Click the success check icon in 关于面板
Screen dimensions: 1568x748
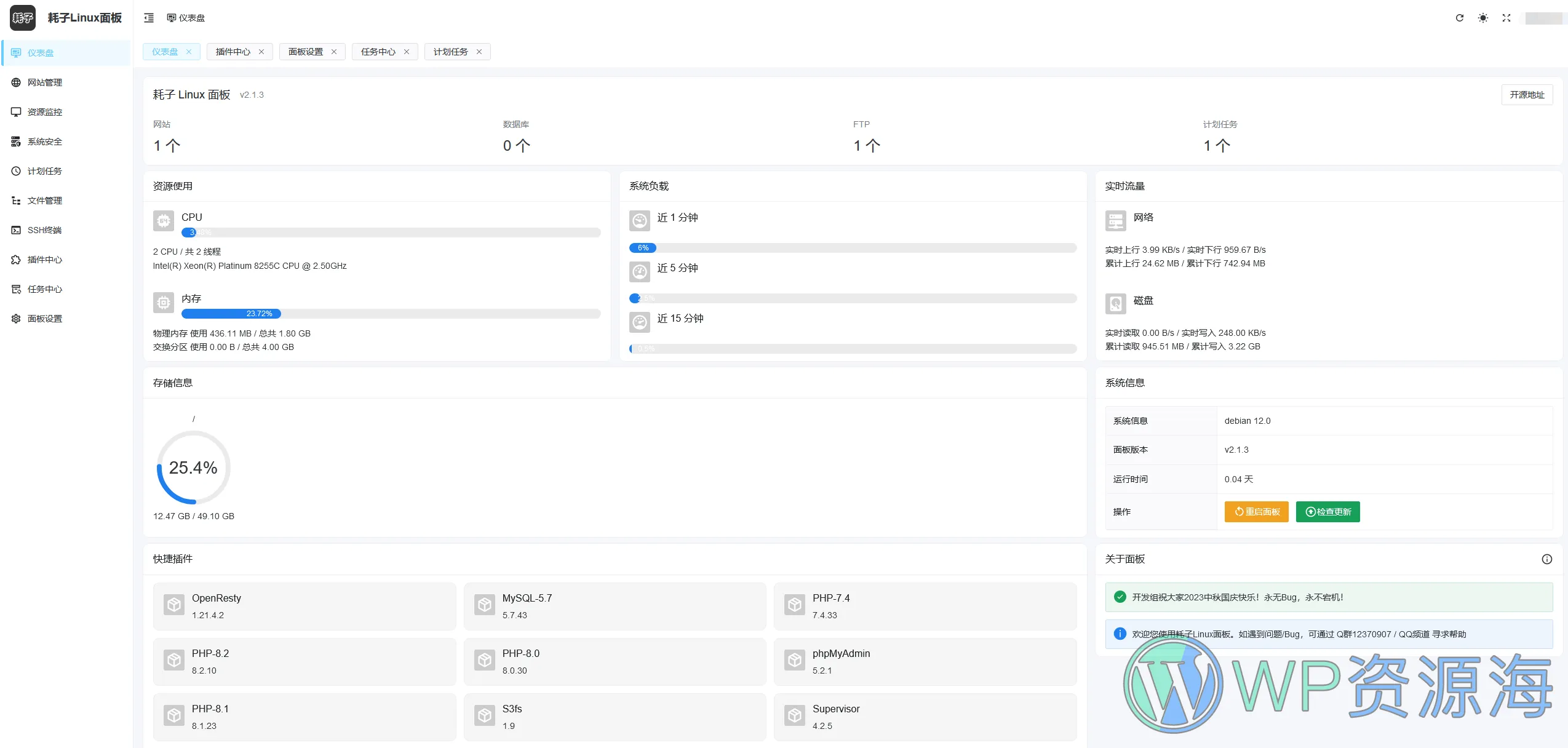pyautogui.click(x=1120, y=597)
